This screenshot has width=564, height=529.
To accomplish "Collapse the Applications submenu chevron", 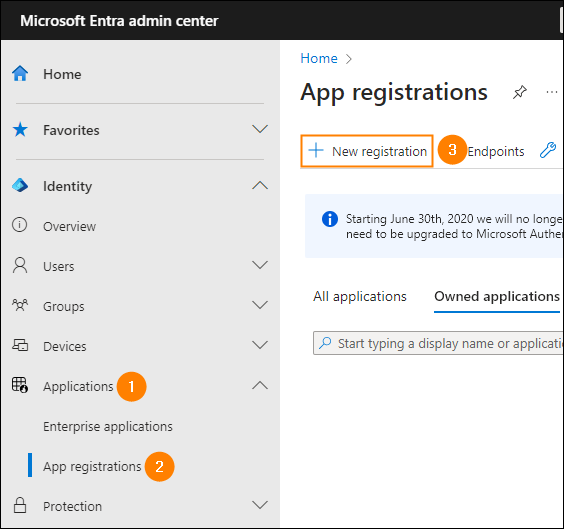I will [x=260, y=385].
